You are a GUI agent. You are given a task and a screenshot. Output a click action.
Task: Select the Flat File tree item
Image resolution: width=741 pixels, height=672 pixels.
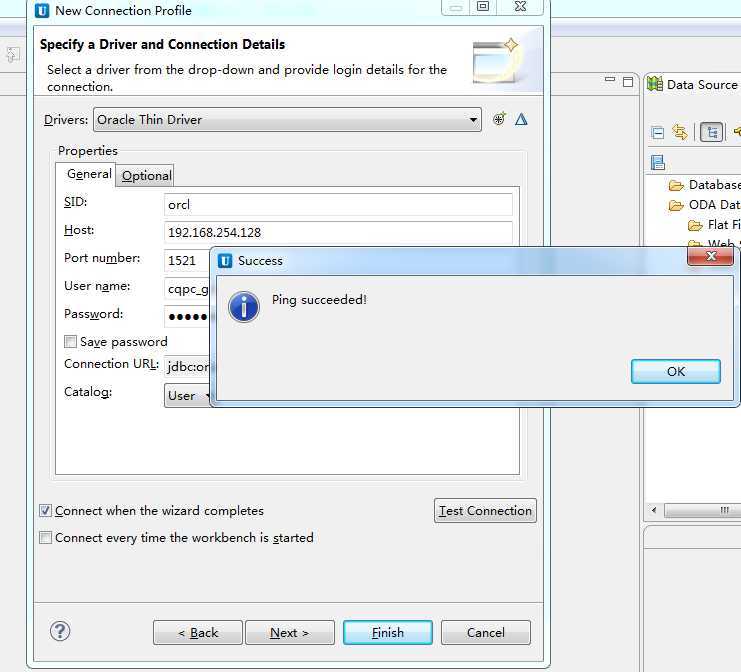pos(724,225)
